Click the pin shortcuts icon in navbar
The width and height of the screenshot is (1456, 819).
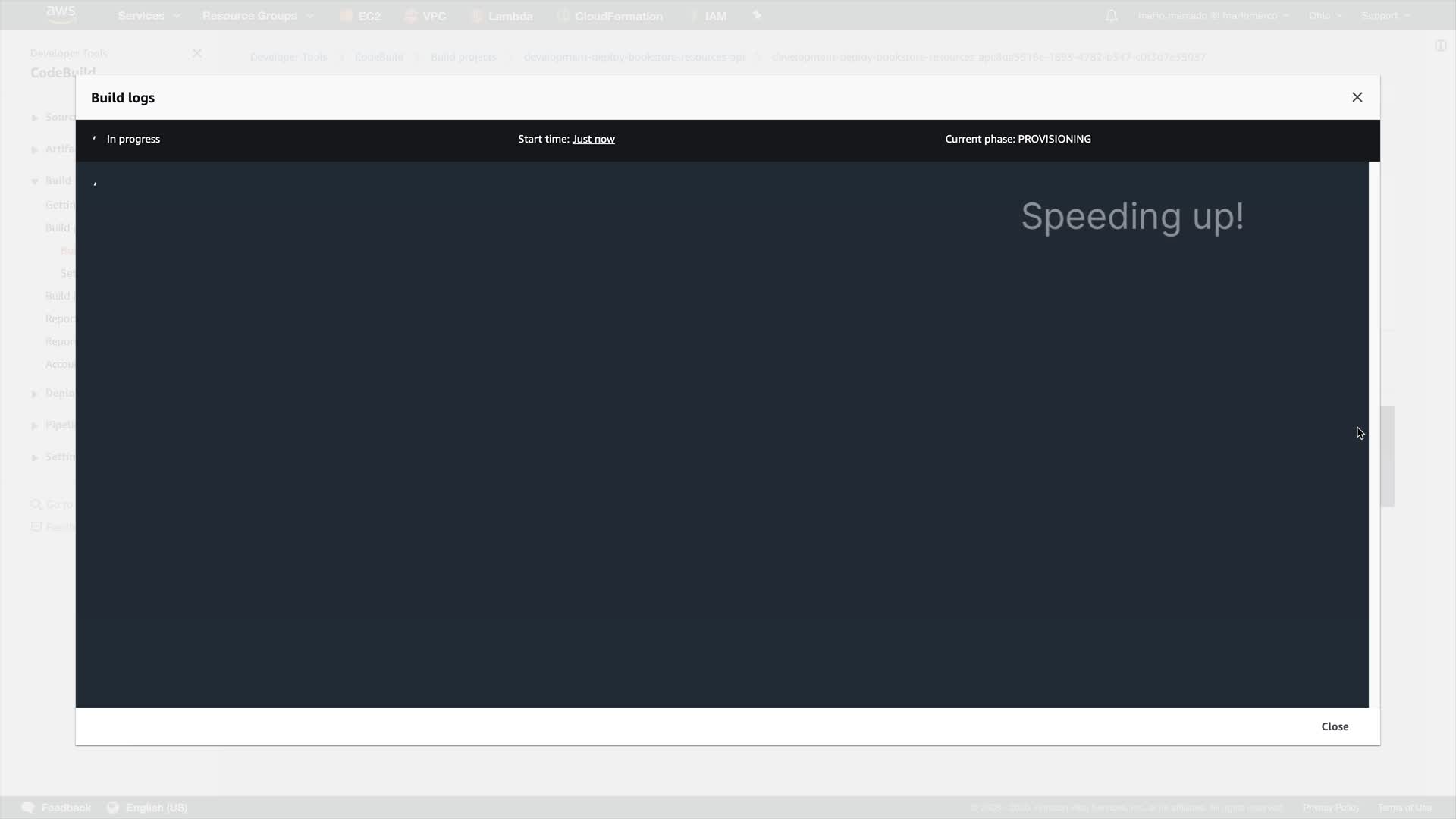click(x=756, y=15)
